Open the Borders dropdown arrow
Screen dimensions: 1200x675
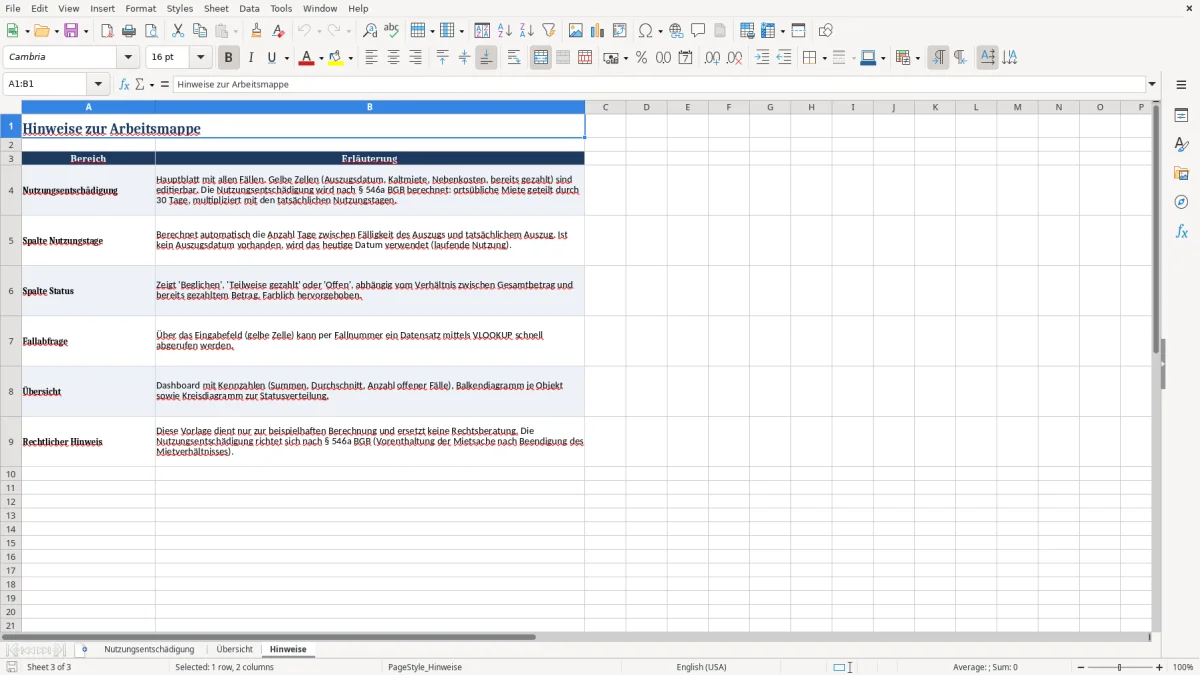[x=824, y=58]
